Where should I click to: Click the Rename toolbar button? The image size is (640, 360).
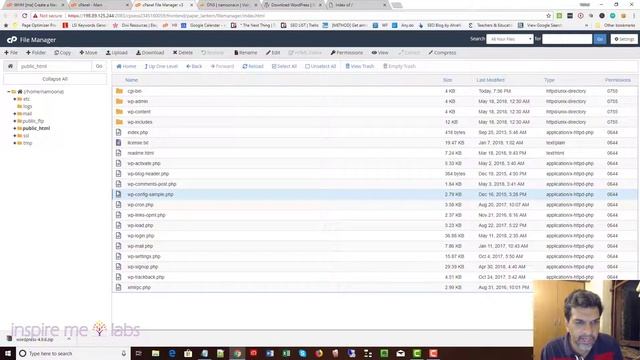tap(246, 53)
